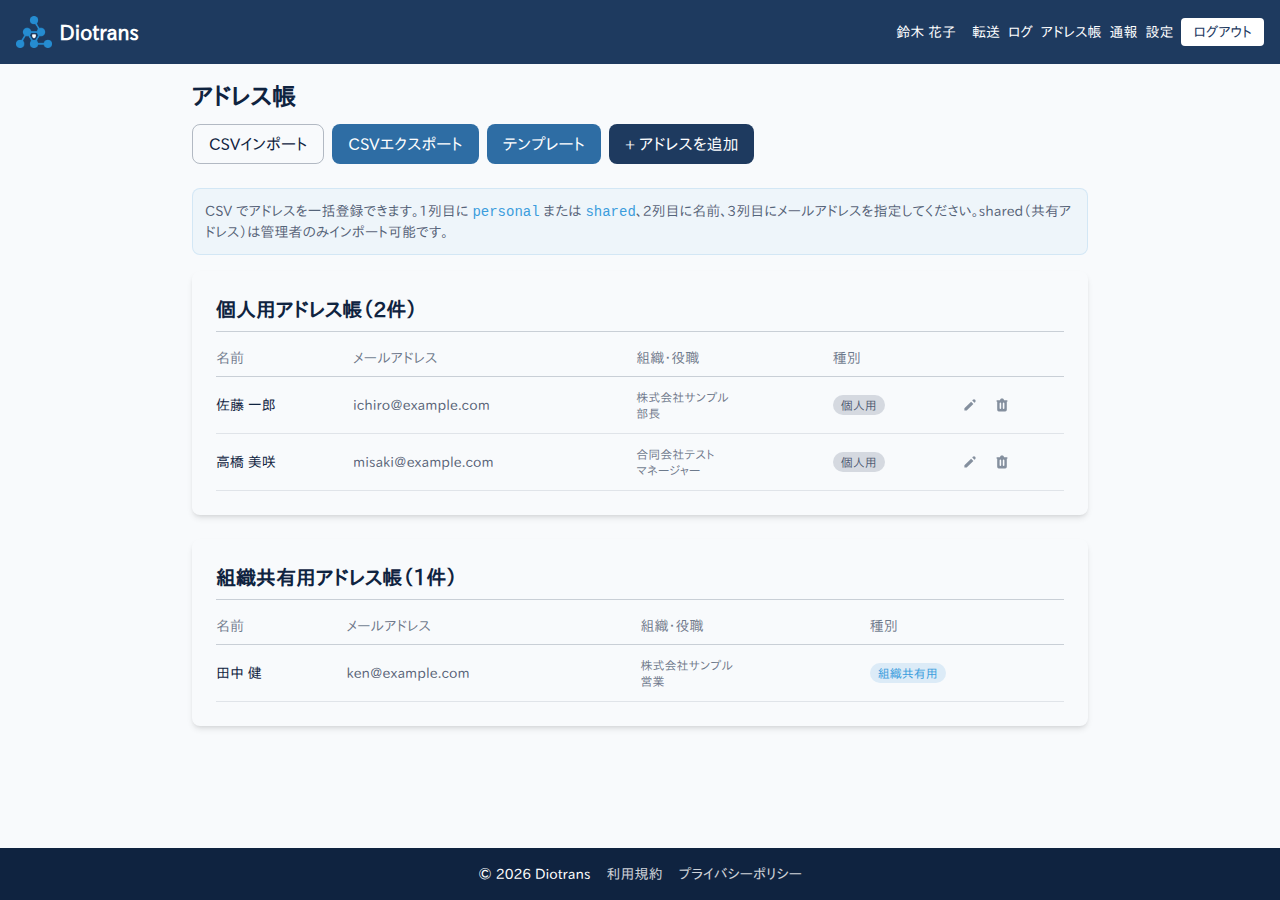Image resolution: width=1280 pixels, height=900 pixels.
Task: Open アドレス帳 in the top navigation
Action: [x=1071, y=32]
